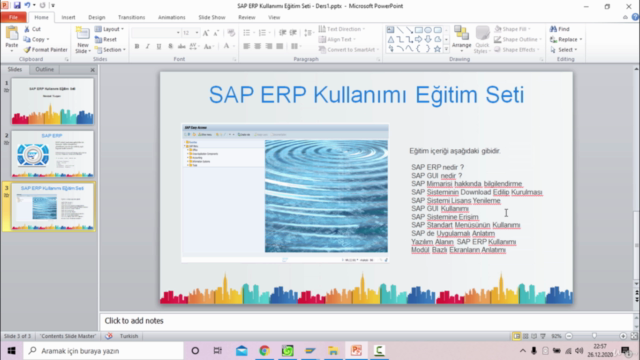
Task: Click Convert to SmartArt
Action: [x=349, y=50]
